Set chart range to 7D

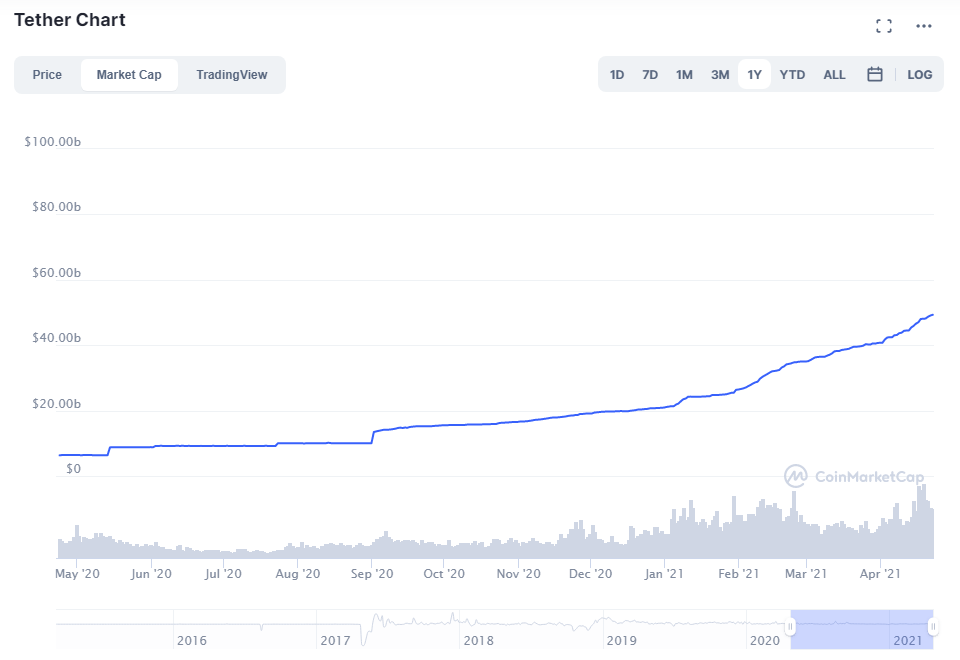[650, 75]
